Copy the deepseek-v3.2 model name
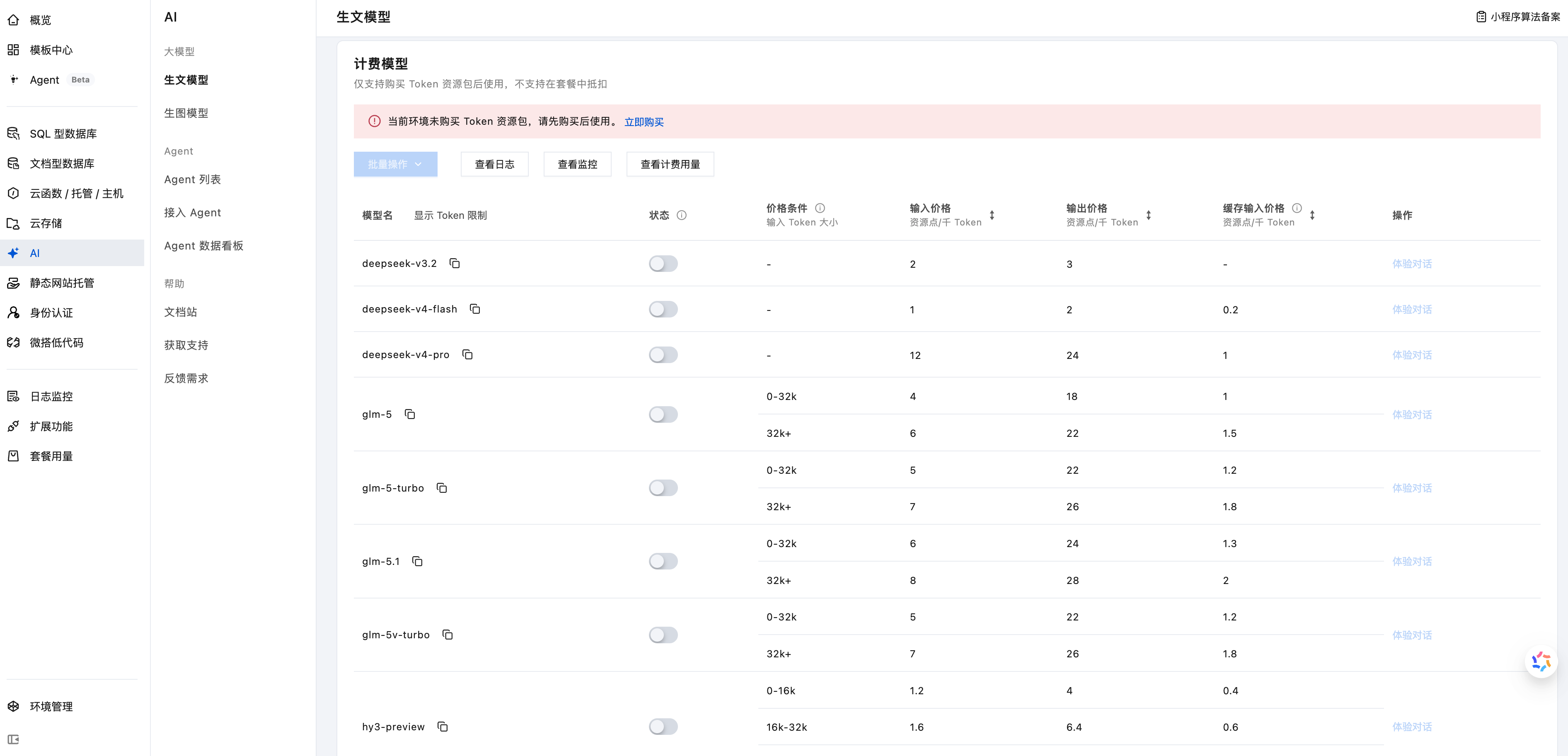The image size is (1568, 756). tap(454, 264)
